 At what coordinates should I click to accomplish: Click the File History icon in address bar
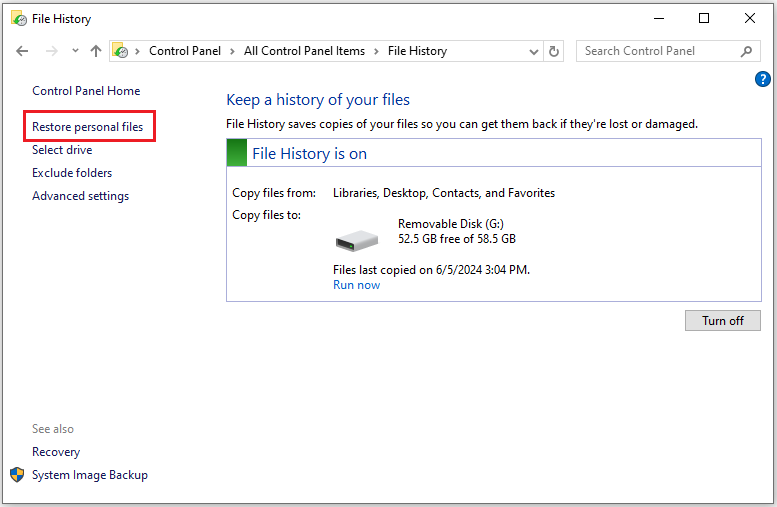[120, 51]
